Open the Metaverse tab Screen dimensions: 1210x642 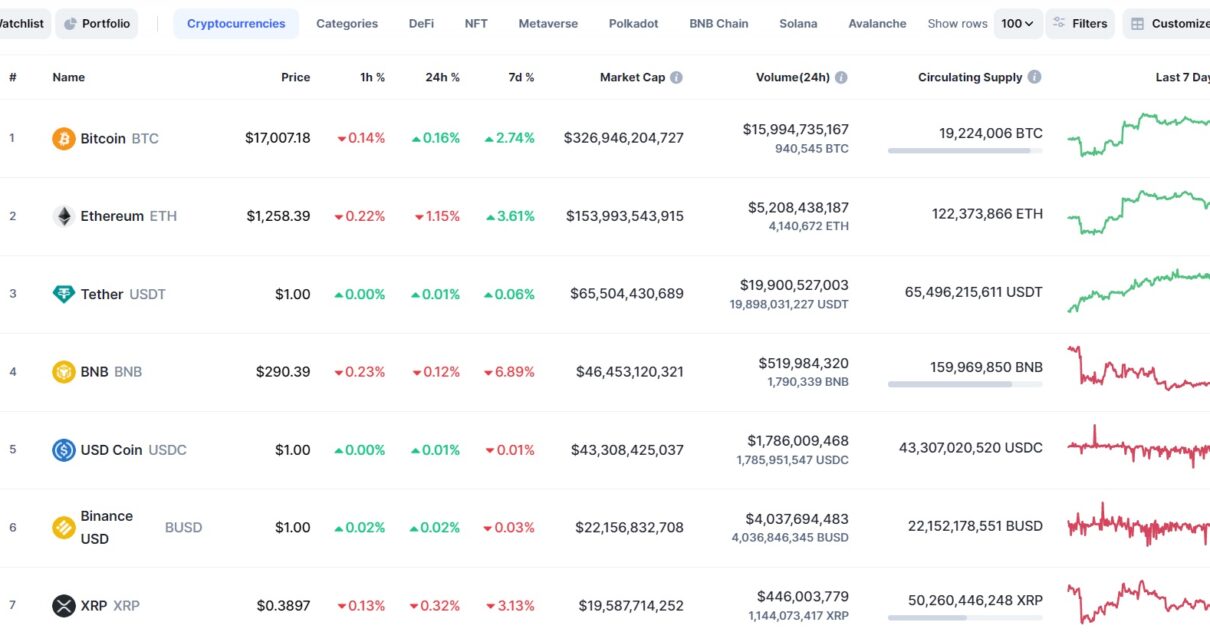[x=548, y=24]
